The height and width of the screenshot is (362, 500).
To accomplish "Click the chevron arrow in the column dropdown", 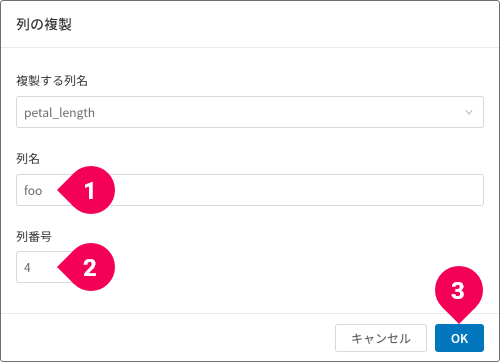I will [469, 112].
